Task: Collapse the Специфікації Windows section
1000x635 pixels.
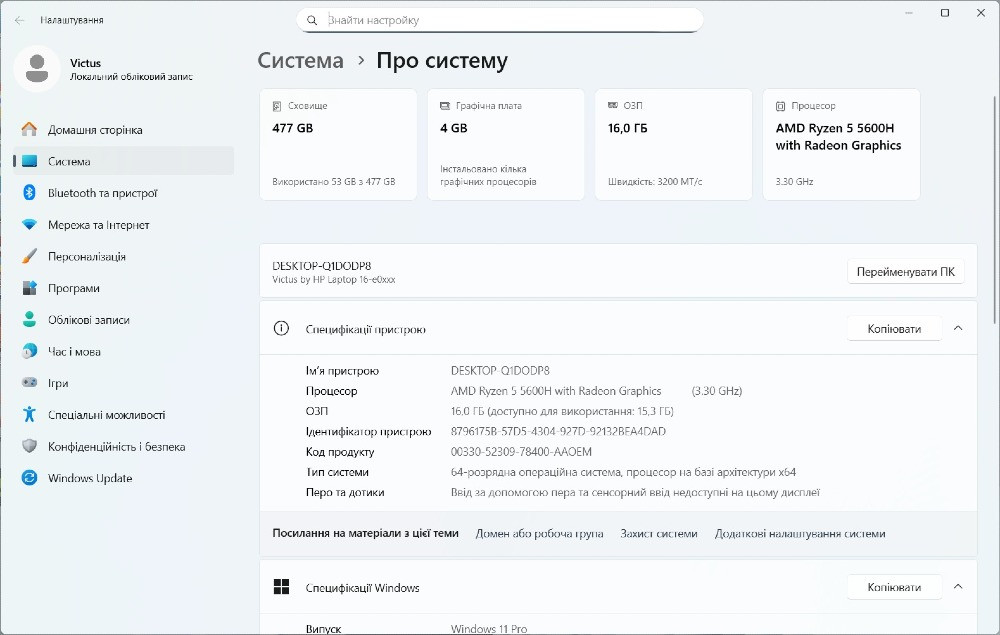Action: click(x=957, y=586)
